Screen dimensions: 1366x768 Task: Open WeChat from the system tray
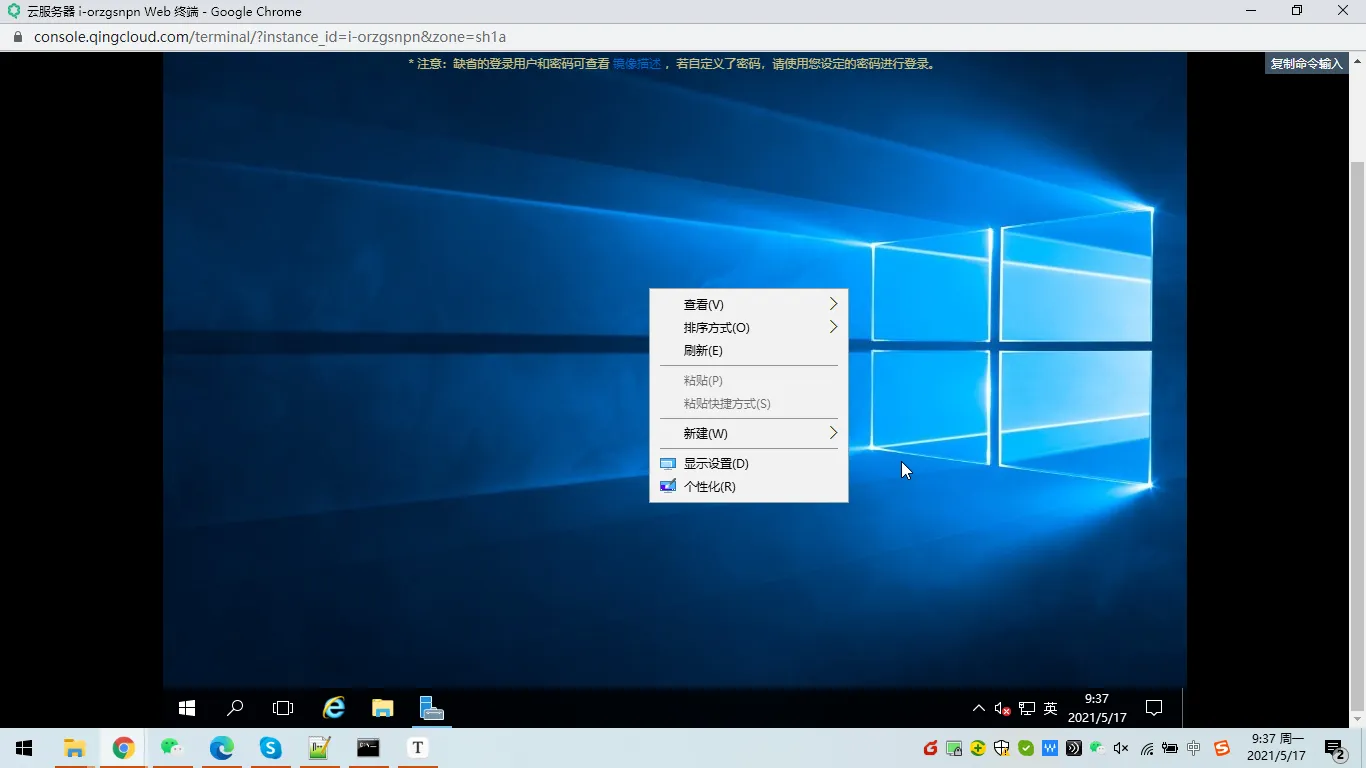(1095, 747)
